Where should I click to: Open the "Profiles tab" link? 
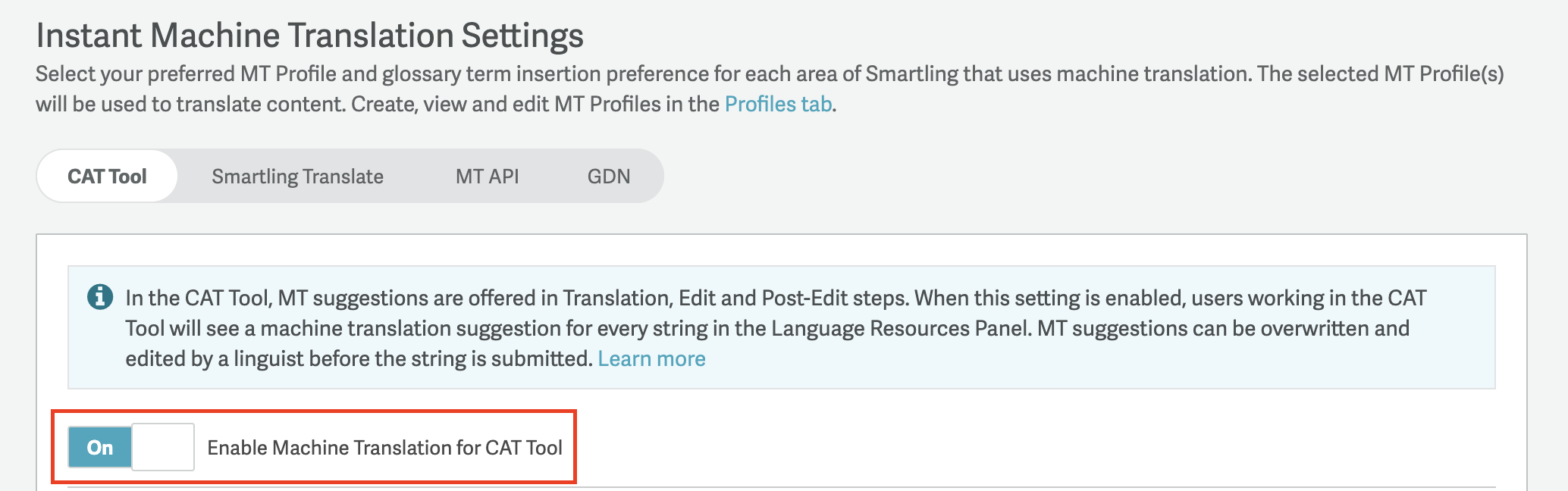click(778, 104)
